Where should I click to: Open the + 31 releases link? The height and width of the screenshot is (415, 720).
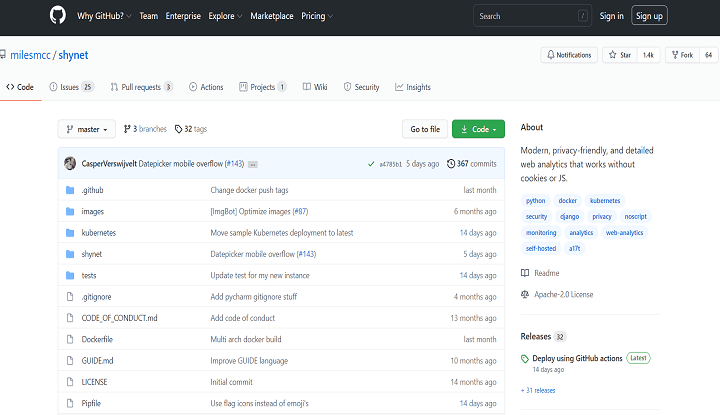click(538, 390)
